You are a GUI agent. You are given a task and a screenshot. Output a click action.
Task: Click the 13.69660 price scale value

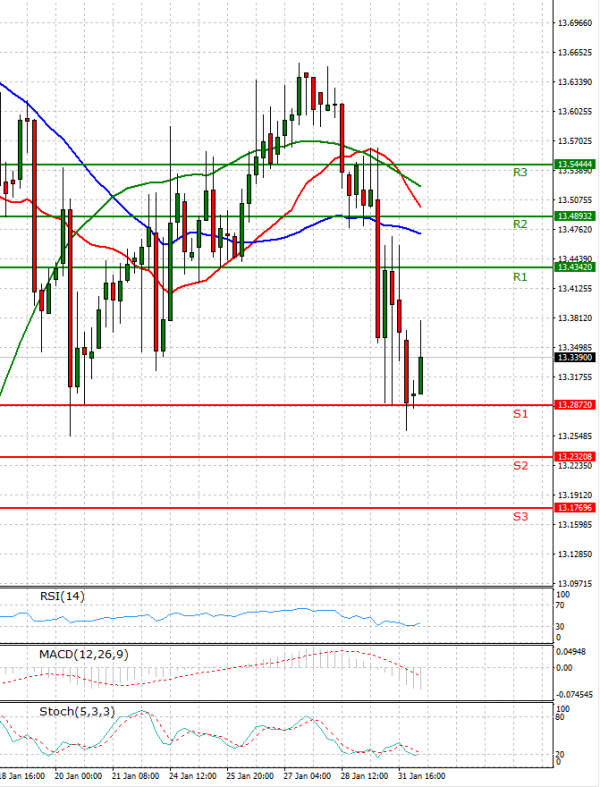coord(575,23)
